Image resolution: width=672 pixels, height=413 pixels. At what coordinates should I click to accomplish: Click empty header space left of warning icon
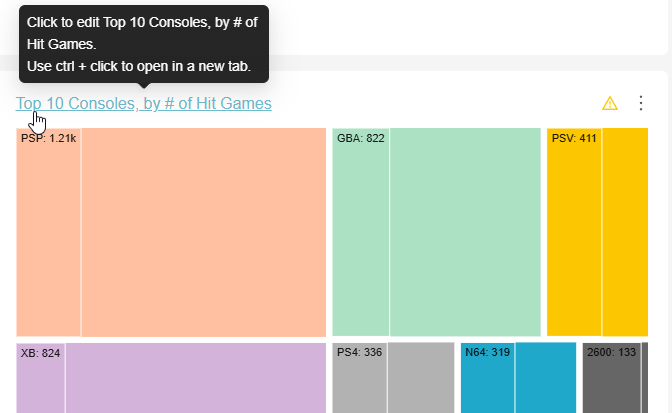(x=435, y=103)
